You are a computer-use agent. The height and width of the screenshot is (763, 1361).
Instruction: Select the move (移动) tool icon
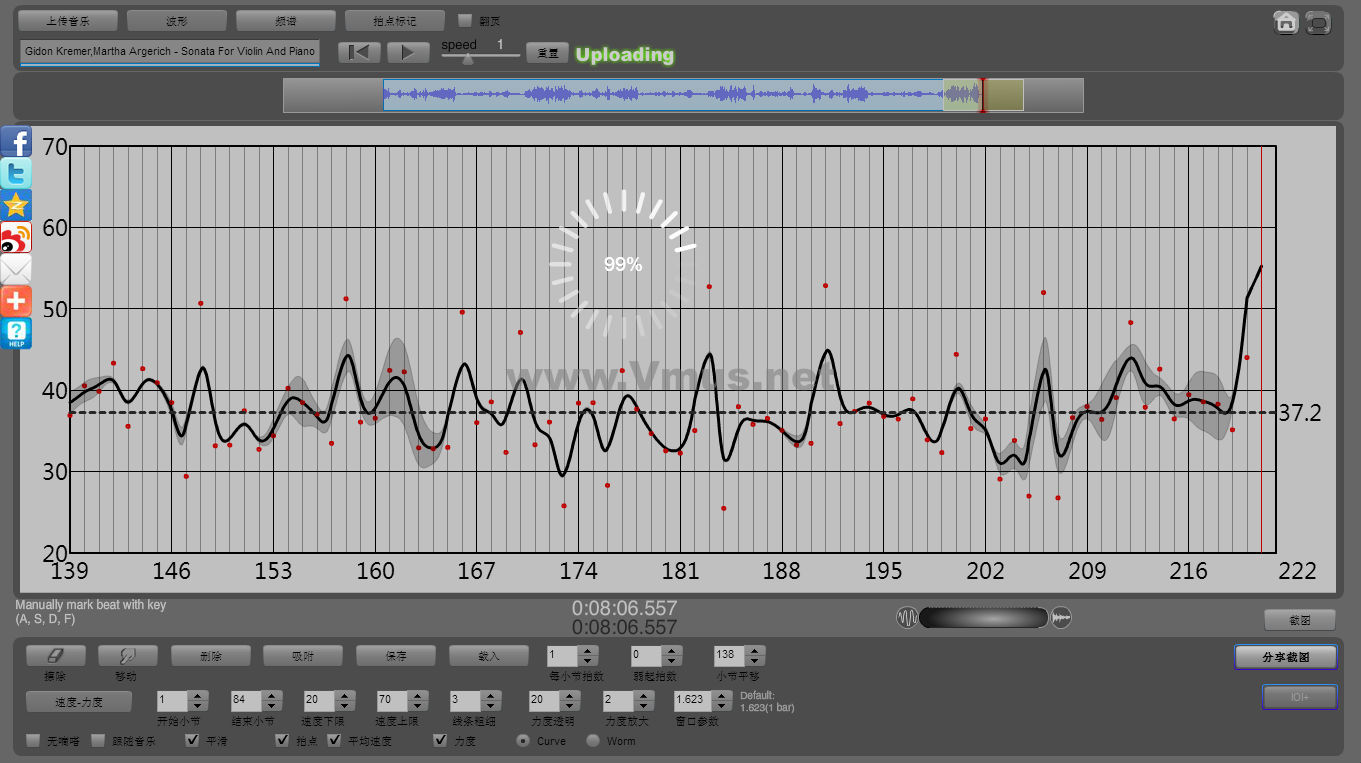[127, 656]
